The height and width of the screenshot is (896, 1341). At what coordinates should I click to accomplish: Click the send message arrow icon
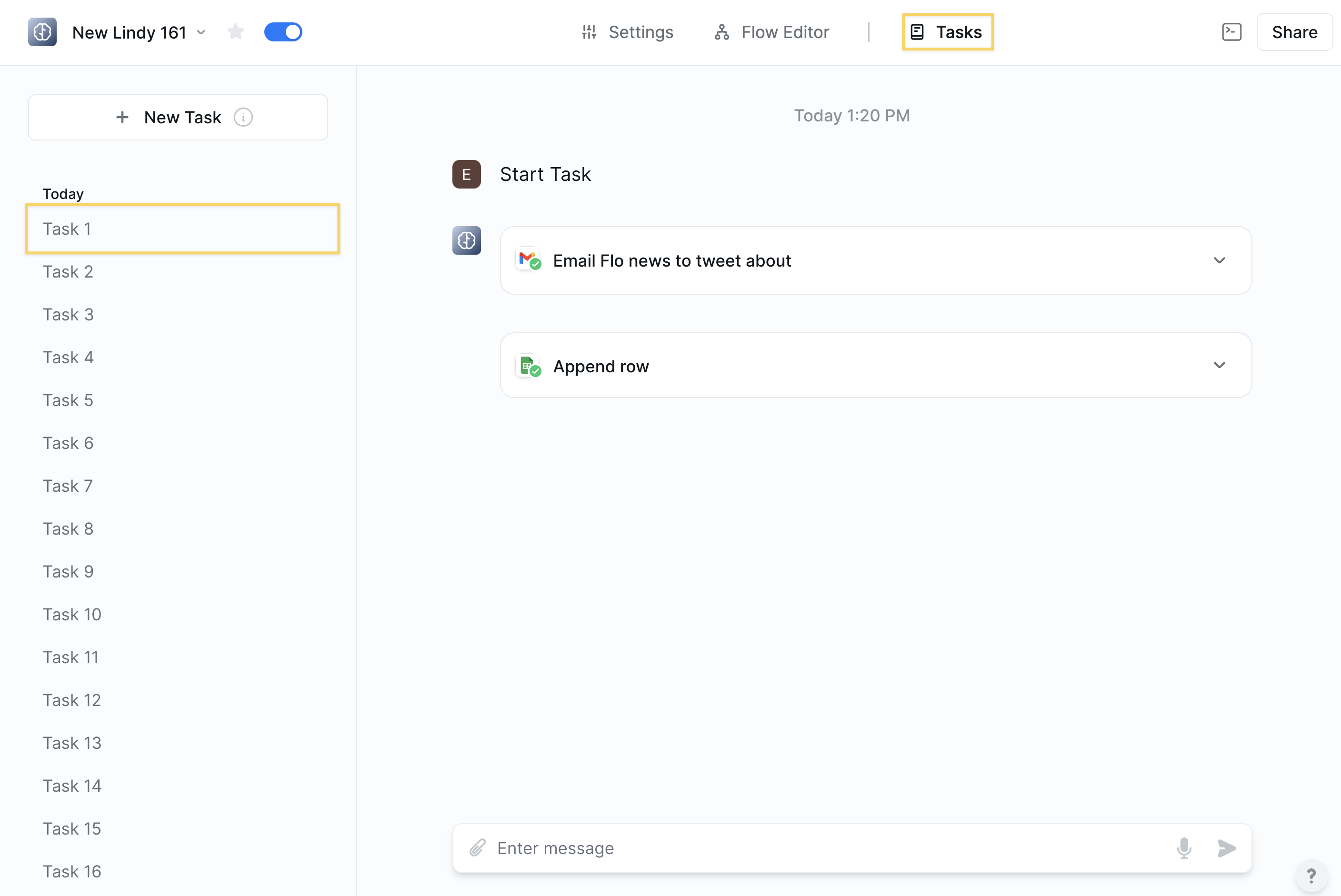[1227, 848]
